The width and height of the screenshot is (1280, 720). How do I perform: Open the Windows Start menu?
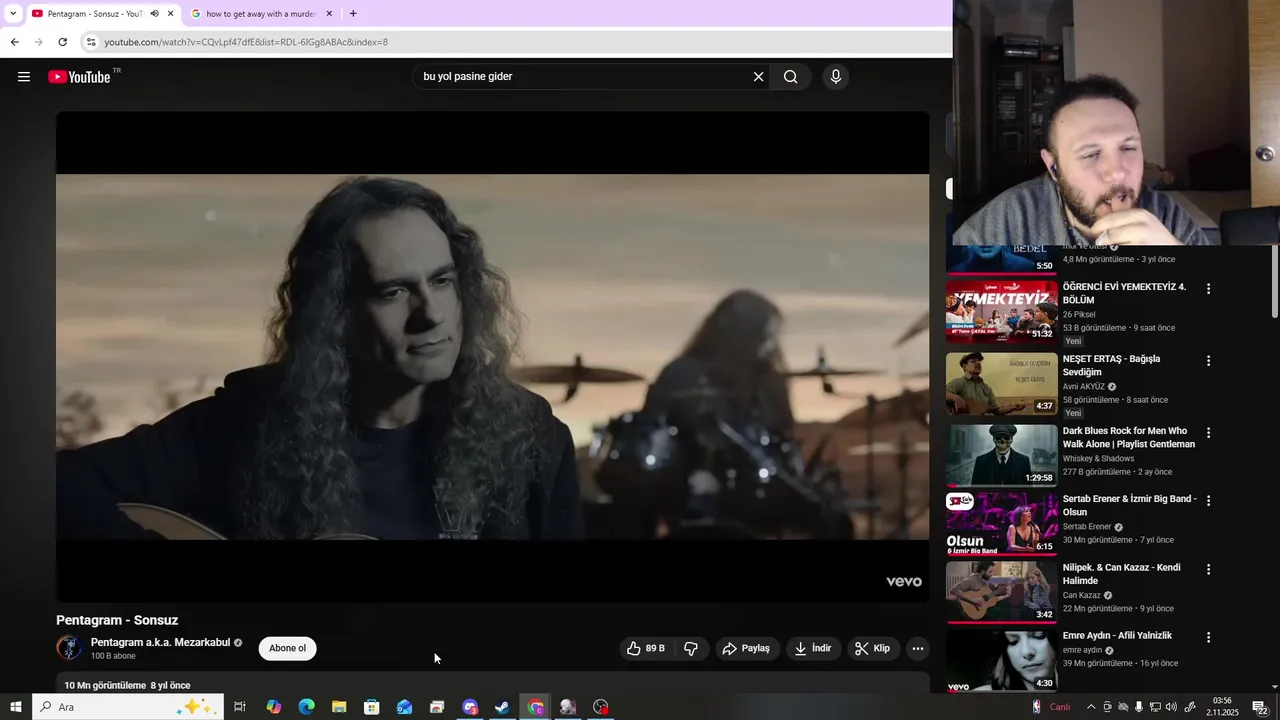[15, 707]
